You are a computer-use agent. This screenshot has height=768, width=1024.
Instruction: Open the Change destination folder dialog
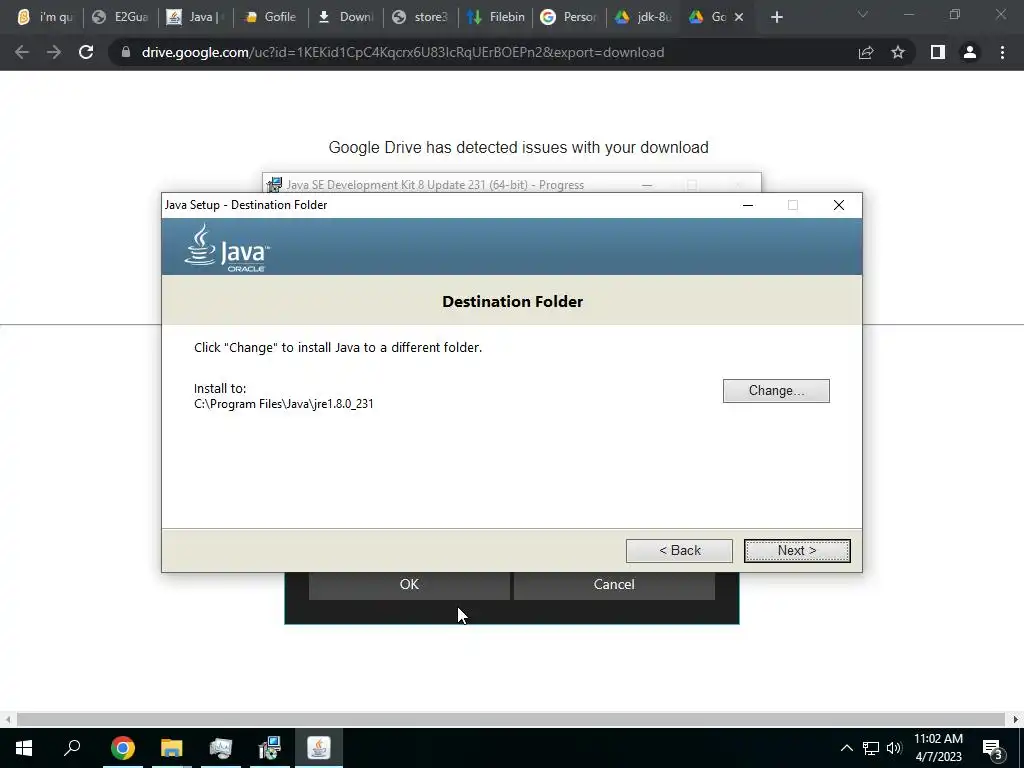776,391
